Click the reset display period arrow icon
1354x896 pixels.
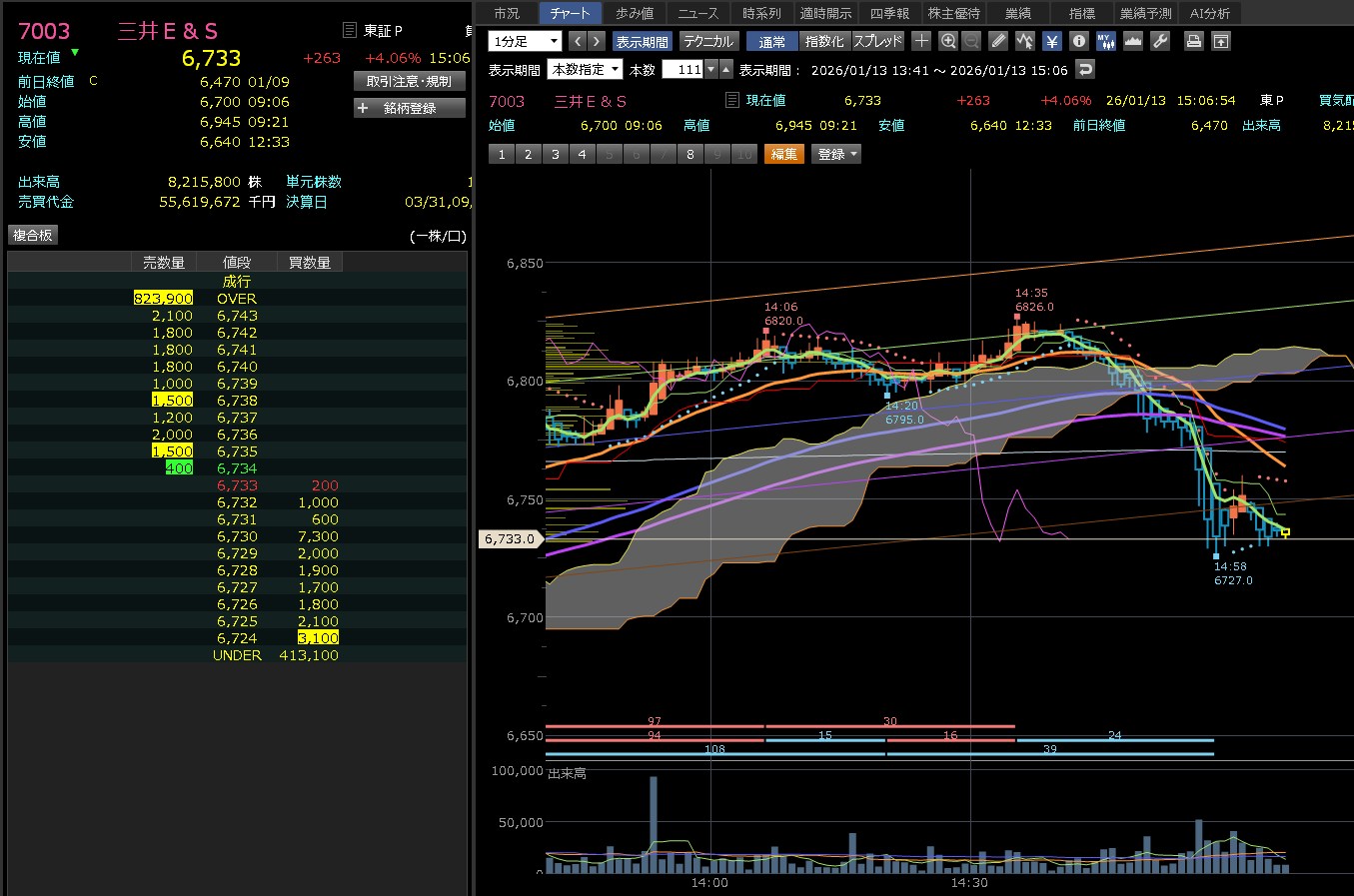(x=1085, y=69)
